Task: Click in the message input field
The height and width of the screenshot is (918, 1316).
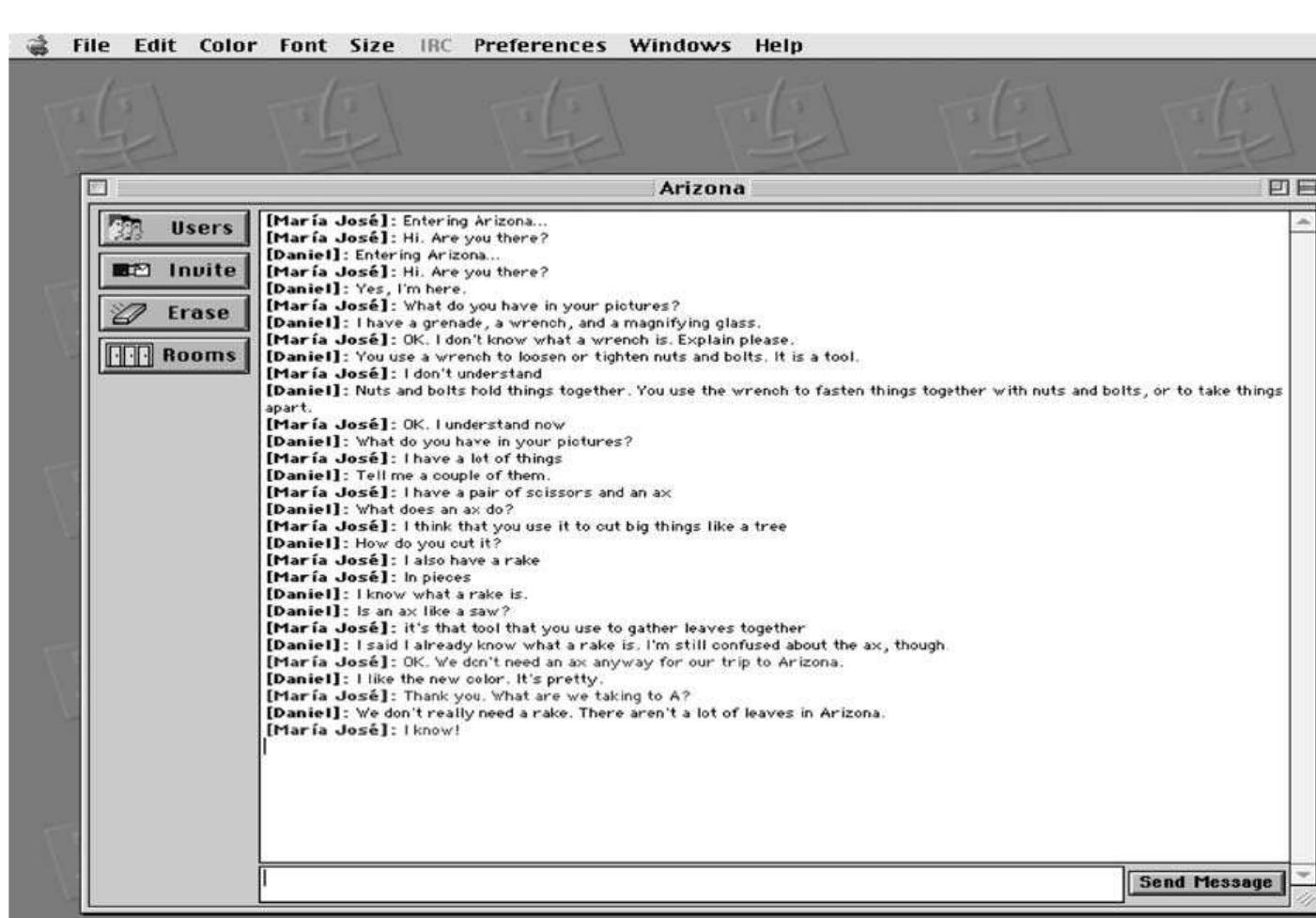Action: pos(690,881)
